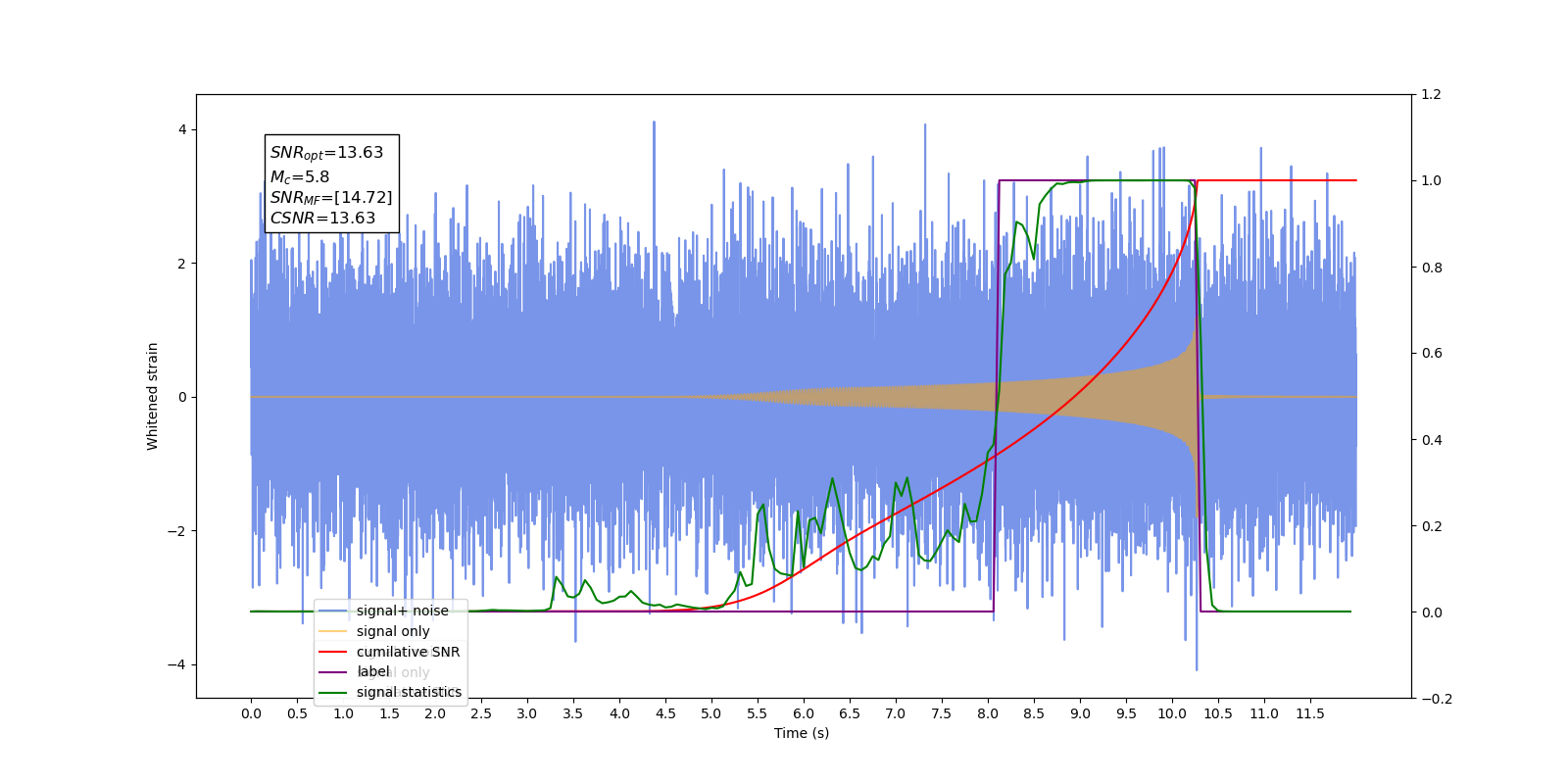Click the blue signal+noise legend line
The width and height of the screenshot is (1568, 784).
point(333,611)
